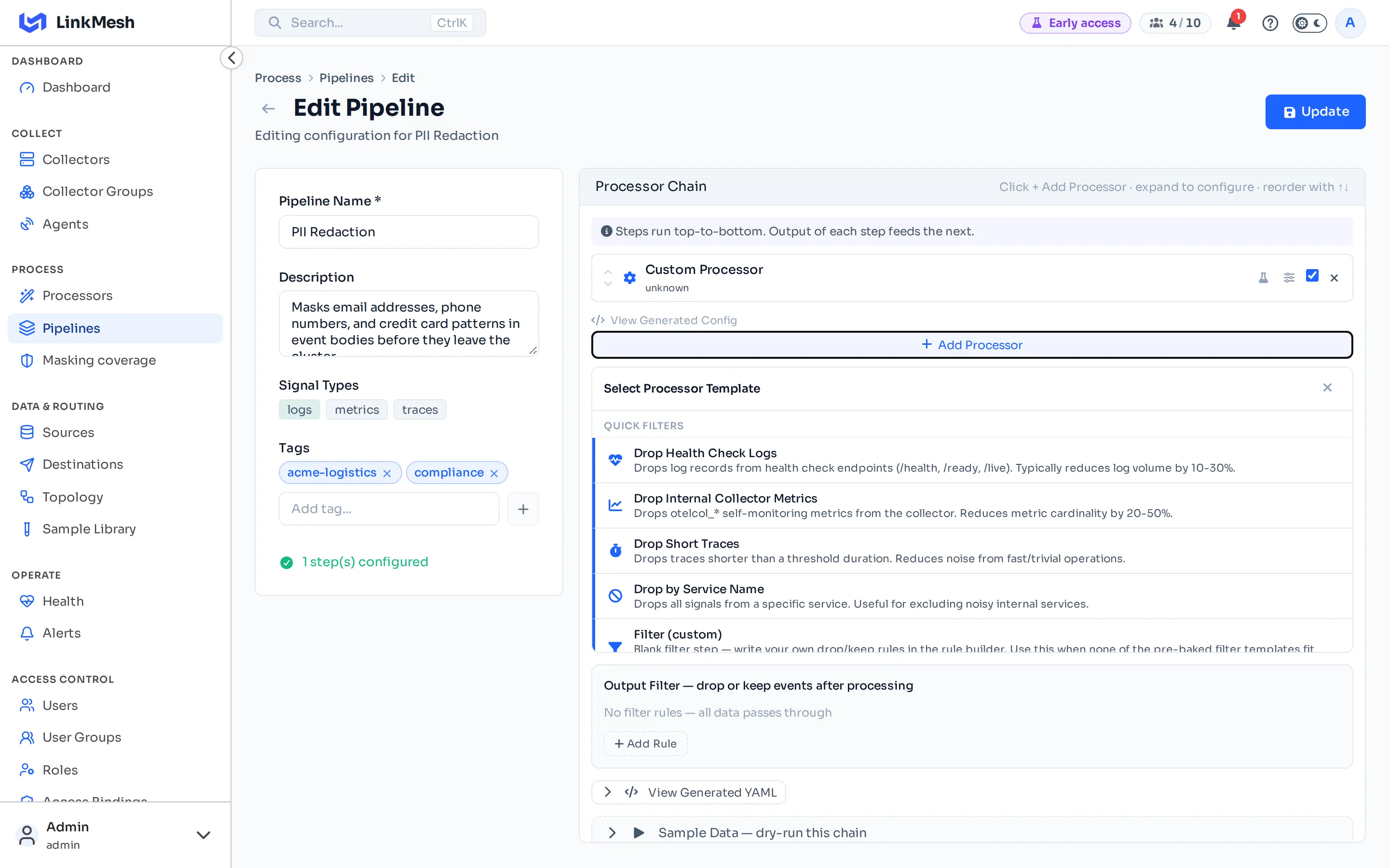This screenshot has height=868, width=1389.
Task: Focus the Search field
Action: 370,23
